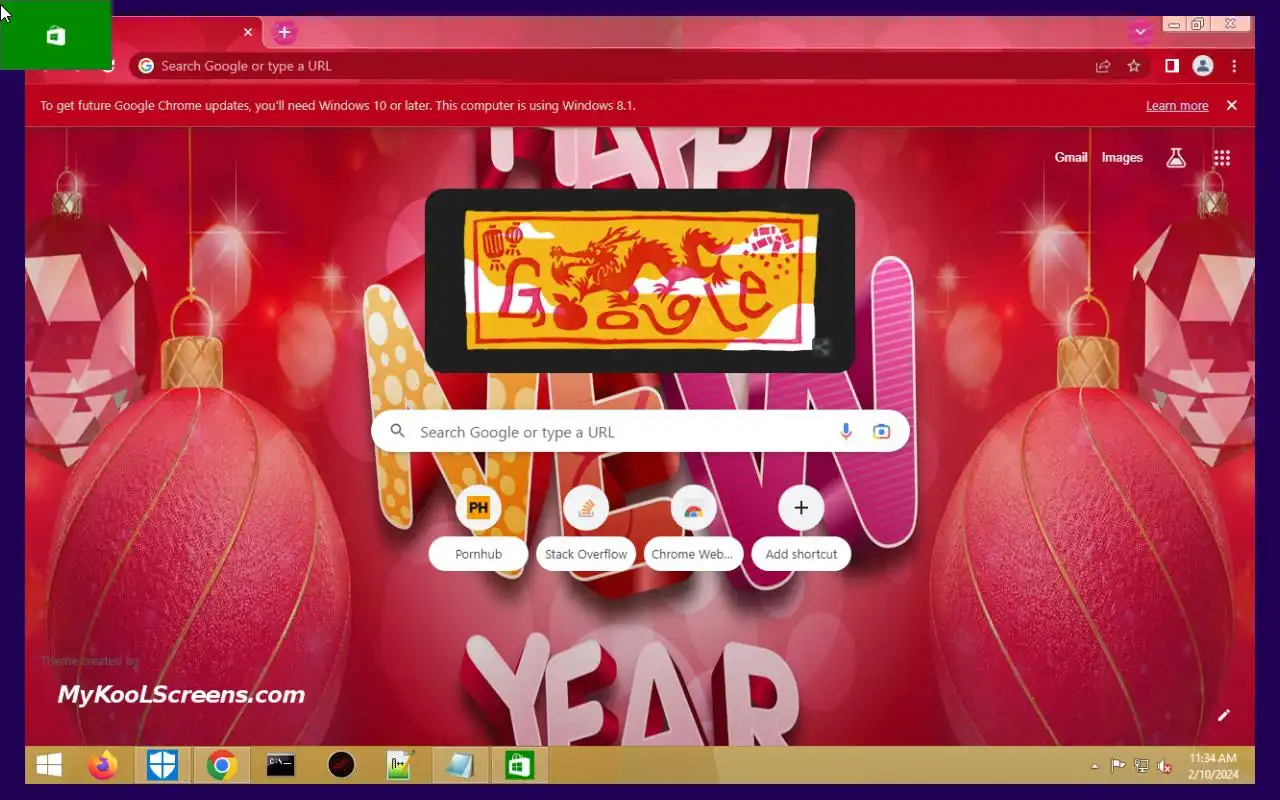Launch Firefox from the taskbar
The height and width of the screenshot is (800, 1280).
(102, 766)
